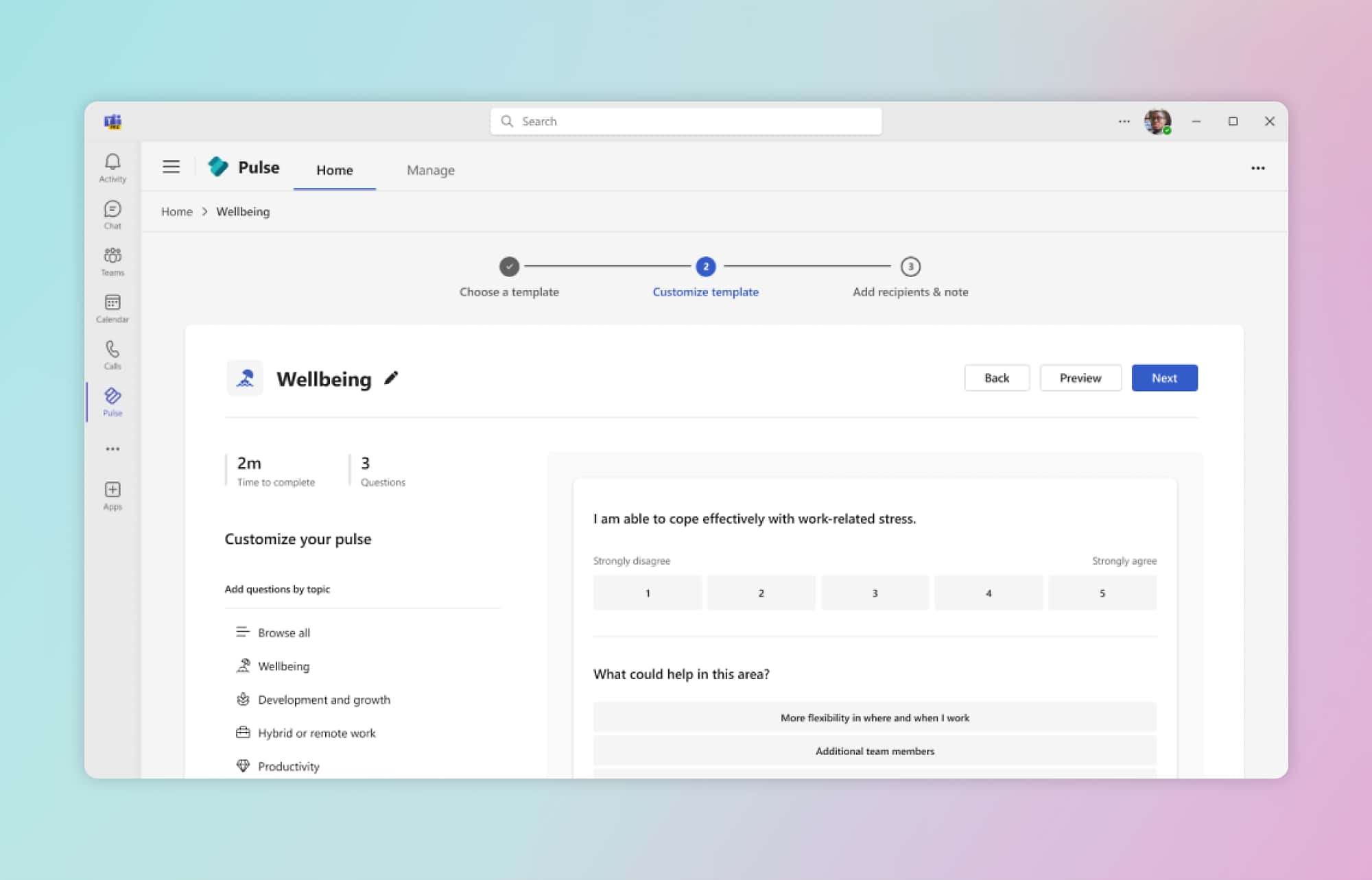The height and width of the screenshot is (880, 1372).
Task: Select rating 3 on the scale
Action: click(875, 593)
